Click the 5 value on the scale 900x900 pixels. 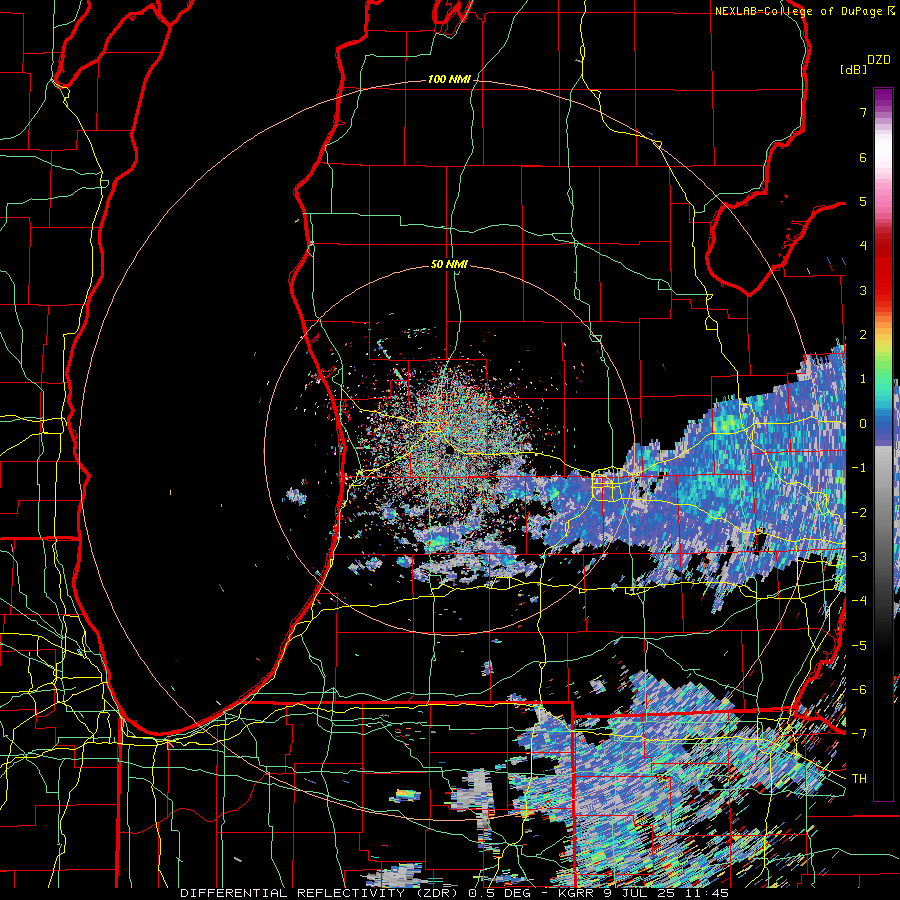pyautogui.click(x=863, y=201)
